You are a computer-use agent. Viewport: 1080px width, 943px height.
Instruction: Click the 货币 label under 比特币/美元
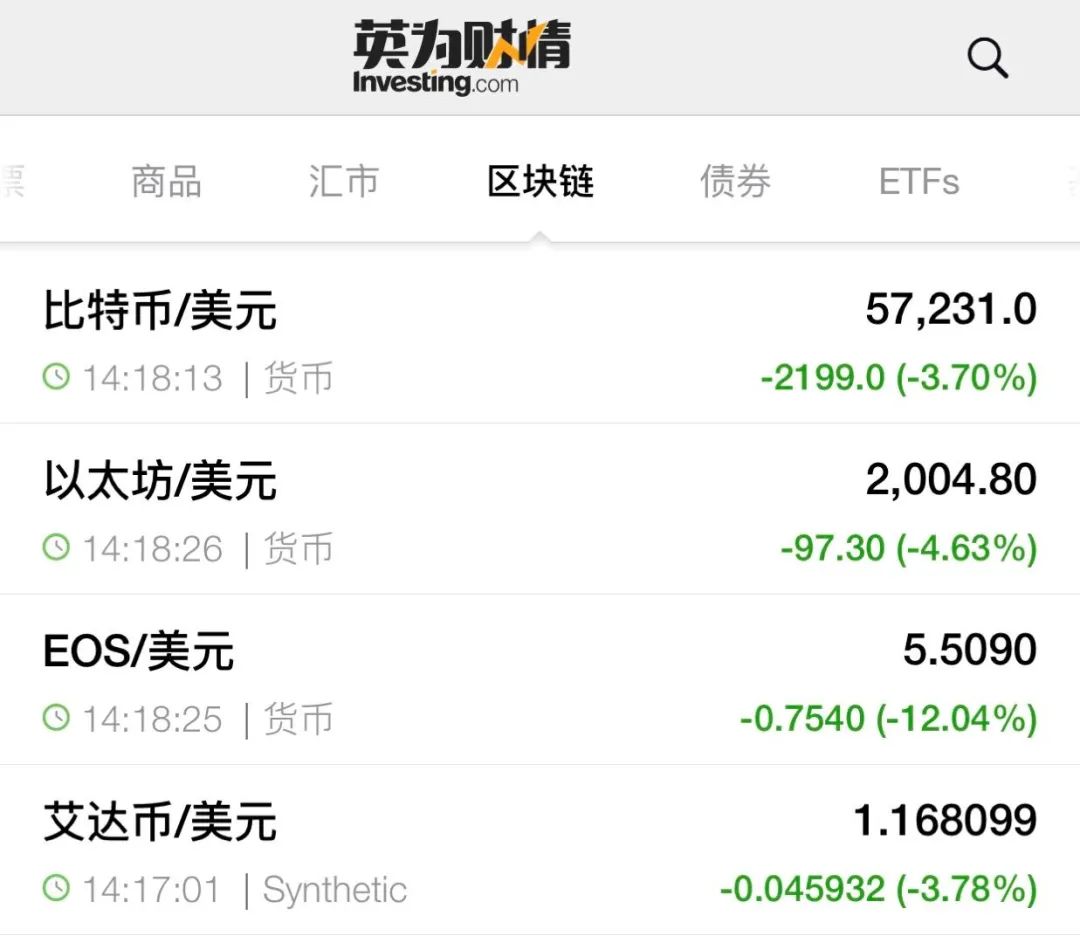(x=299, y=378)
